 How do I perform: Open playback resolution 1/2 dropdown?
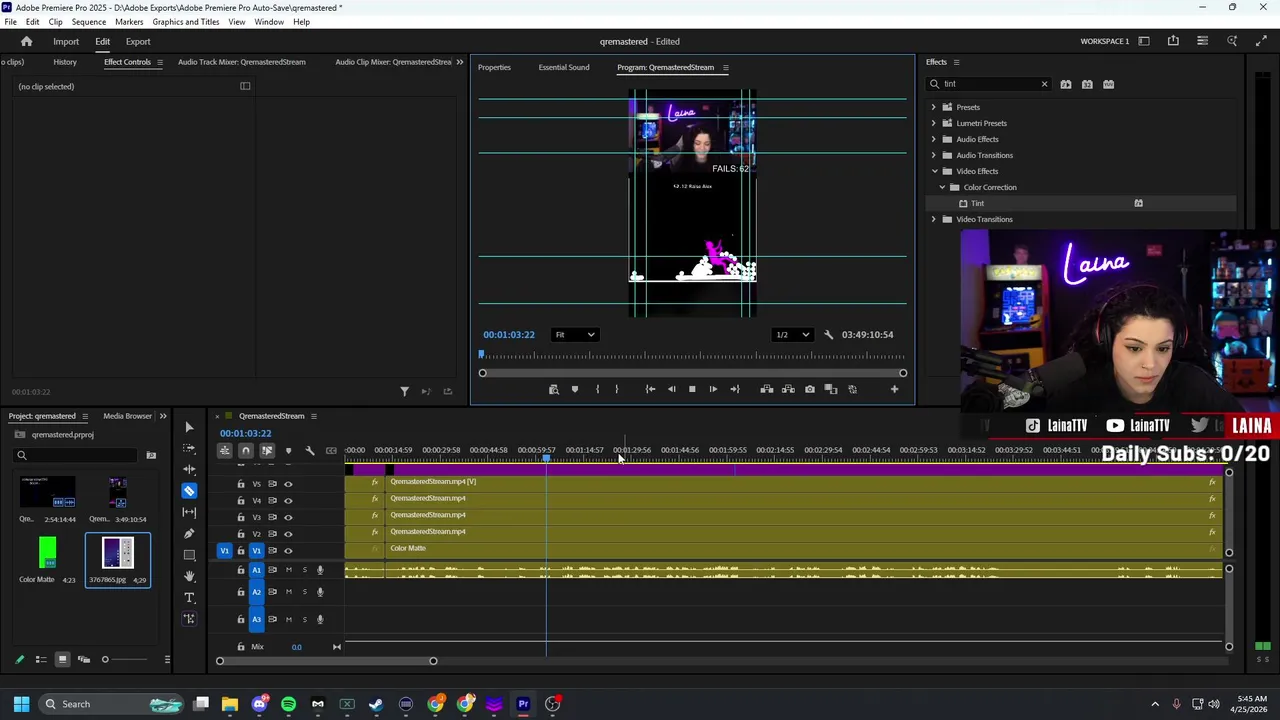(792, 335)
